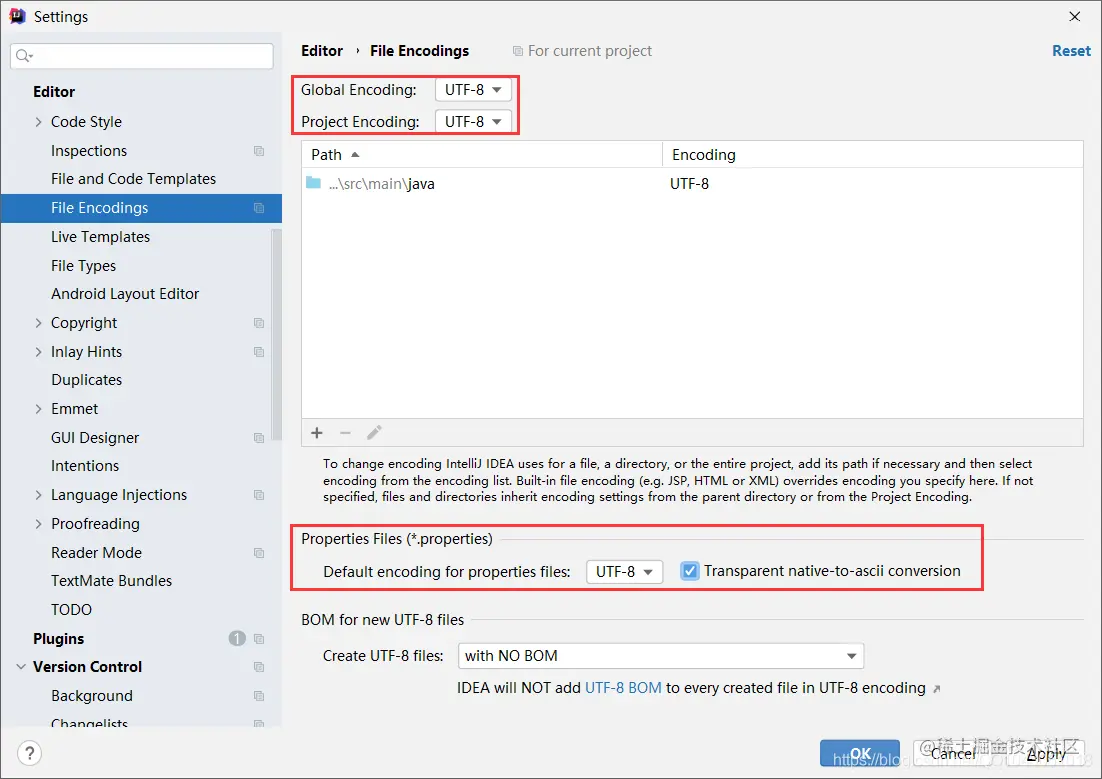Click the Apply button
Screen dimensions: 1102x779
[1045, 753]
